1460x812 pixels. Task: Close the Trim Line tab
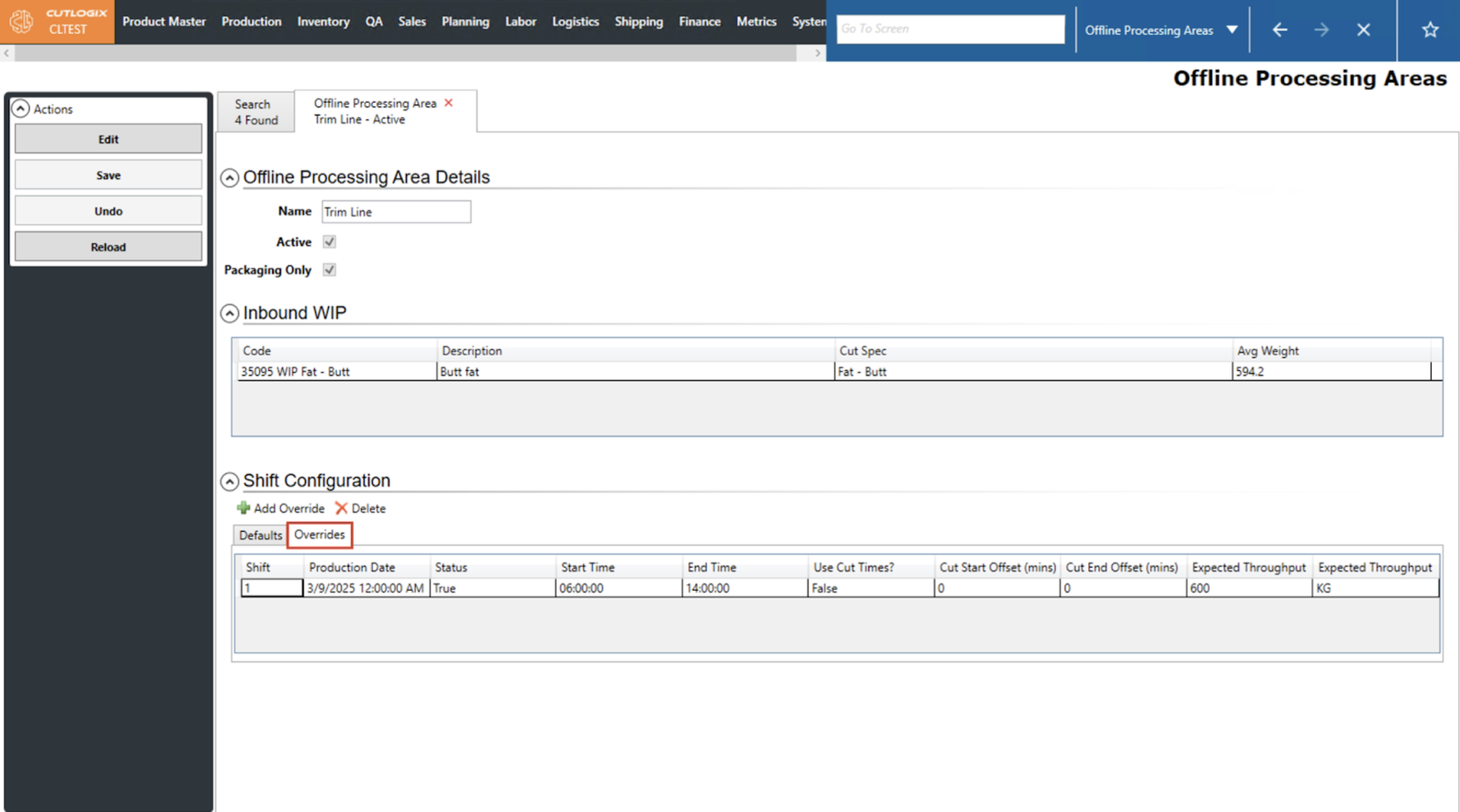449,103
